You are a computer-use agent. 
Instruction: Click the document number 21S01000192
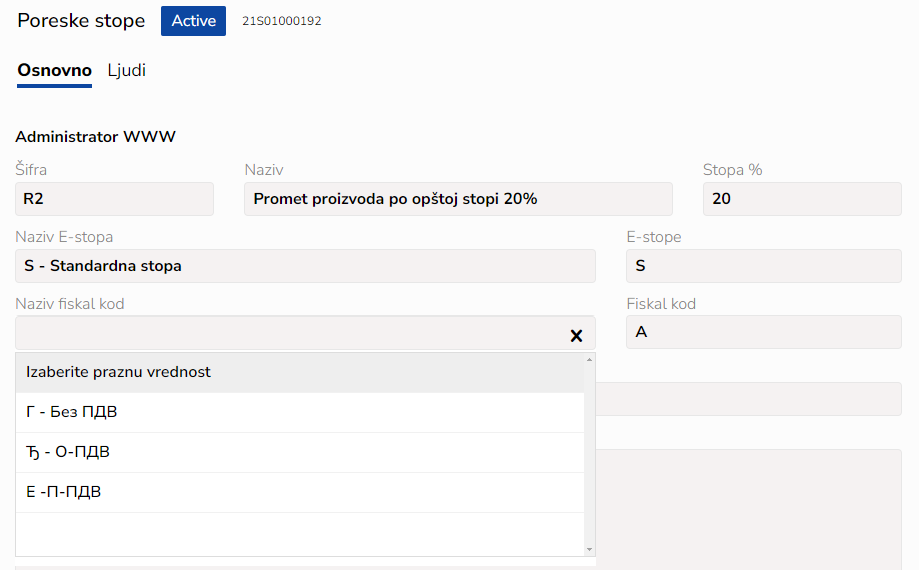pyautogui.click(x=282, y=21)
